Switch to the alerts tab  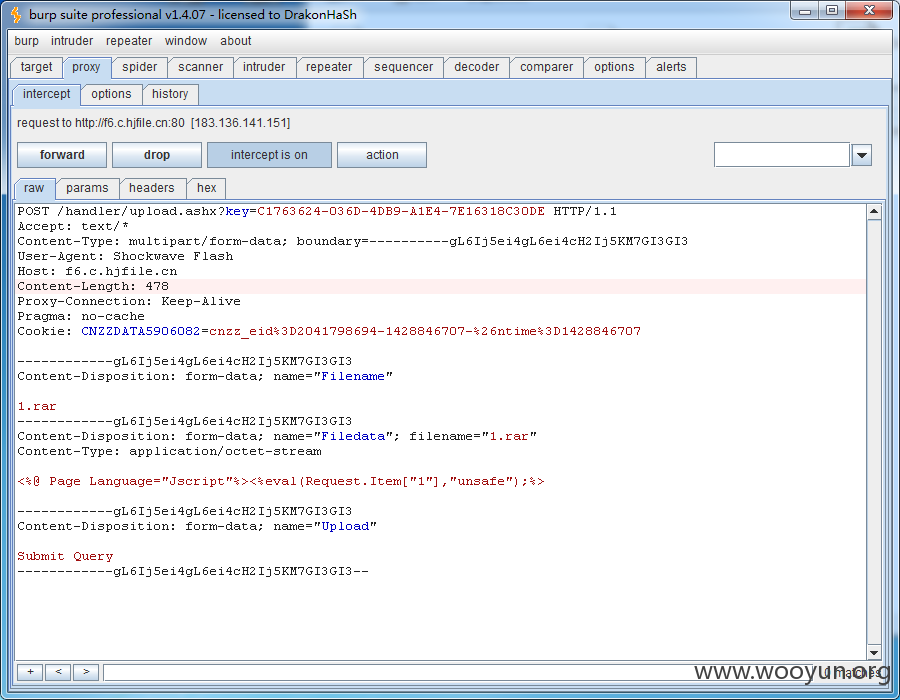[671, 67]
